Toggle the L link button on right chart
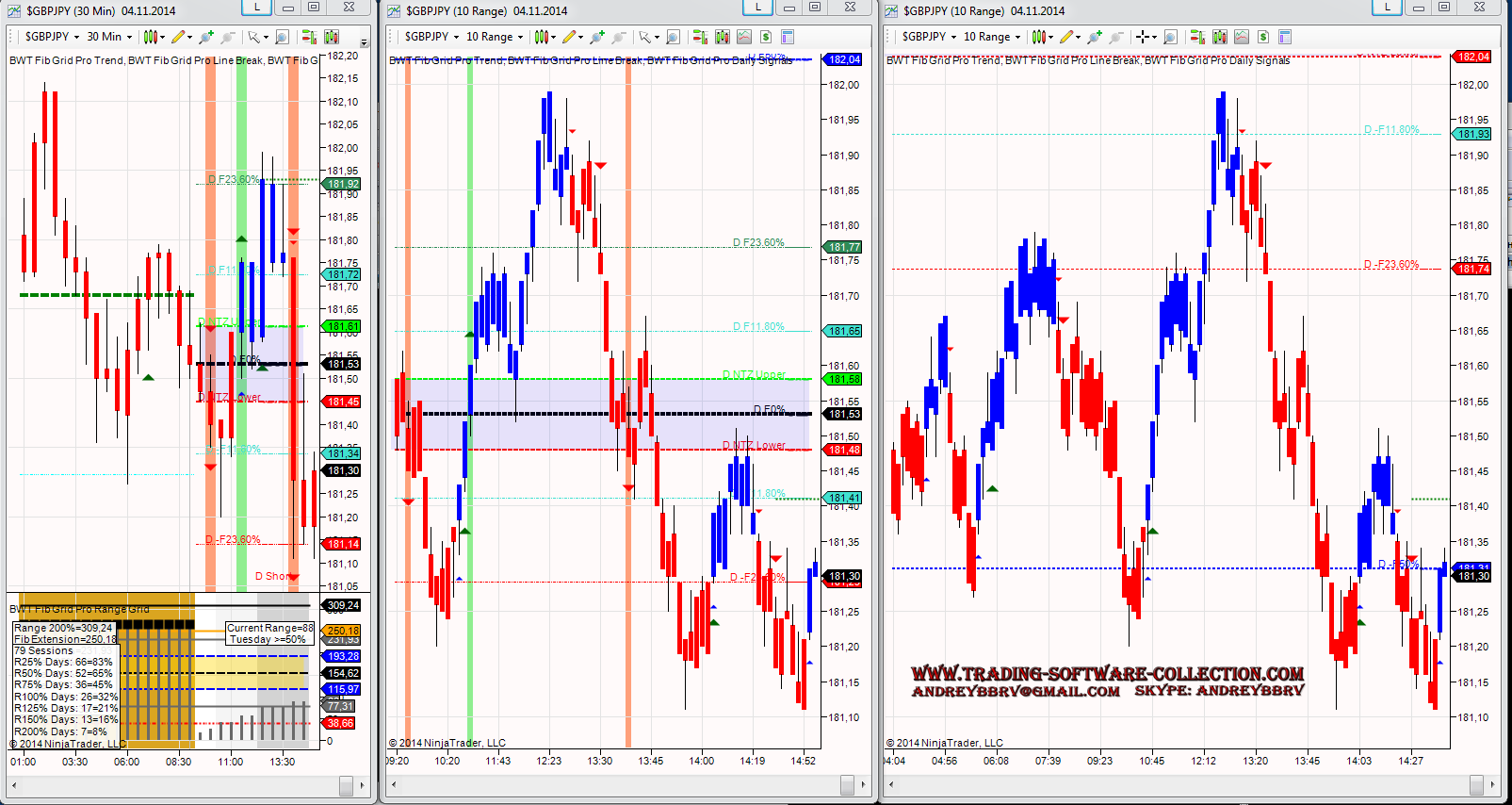 pos(1387,8)
